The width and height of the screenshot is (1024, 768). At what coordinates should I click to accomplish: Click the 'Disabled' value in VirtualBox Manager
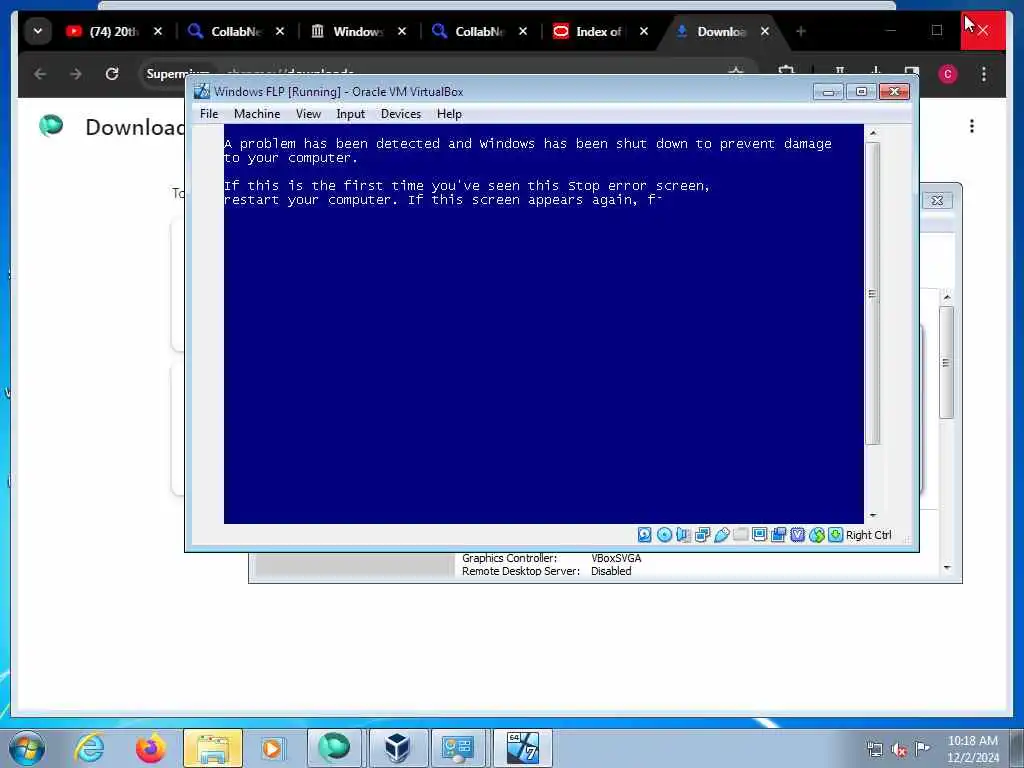click(611, 571)
